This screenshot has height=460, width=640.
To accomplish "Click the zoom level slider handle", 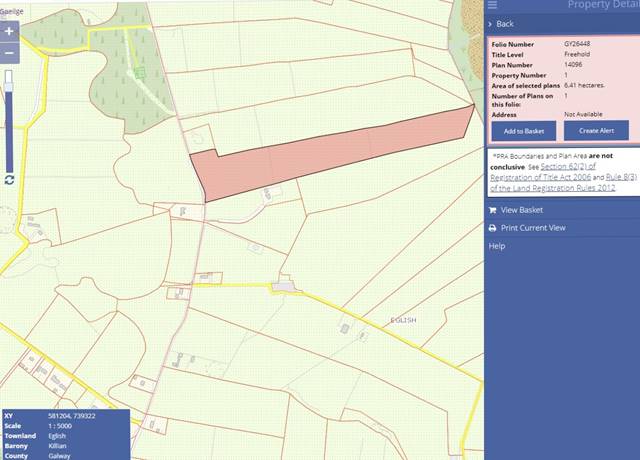I will [x=9, y=86].
